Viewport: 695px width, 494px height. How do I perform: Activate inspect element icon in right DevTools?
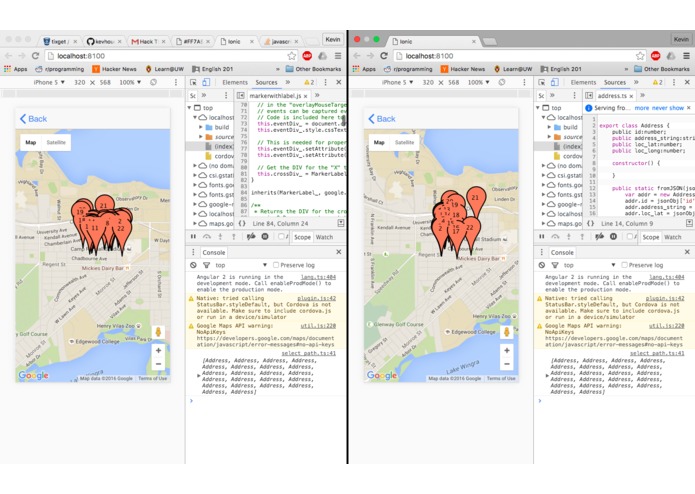[542, 82]
